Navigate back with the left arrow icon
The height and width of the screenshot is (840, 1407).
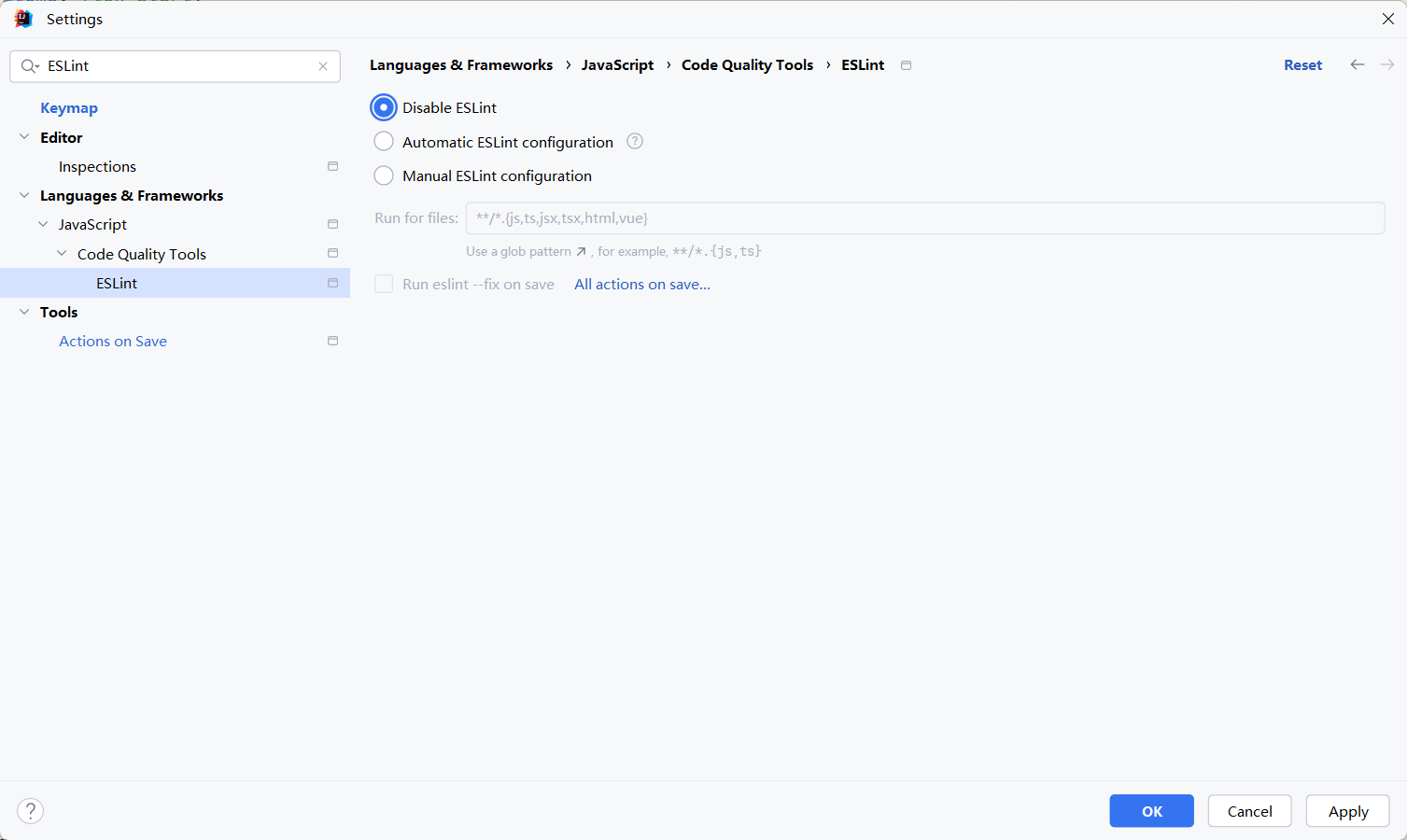(1357, 64)
